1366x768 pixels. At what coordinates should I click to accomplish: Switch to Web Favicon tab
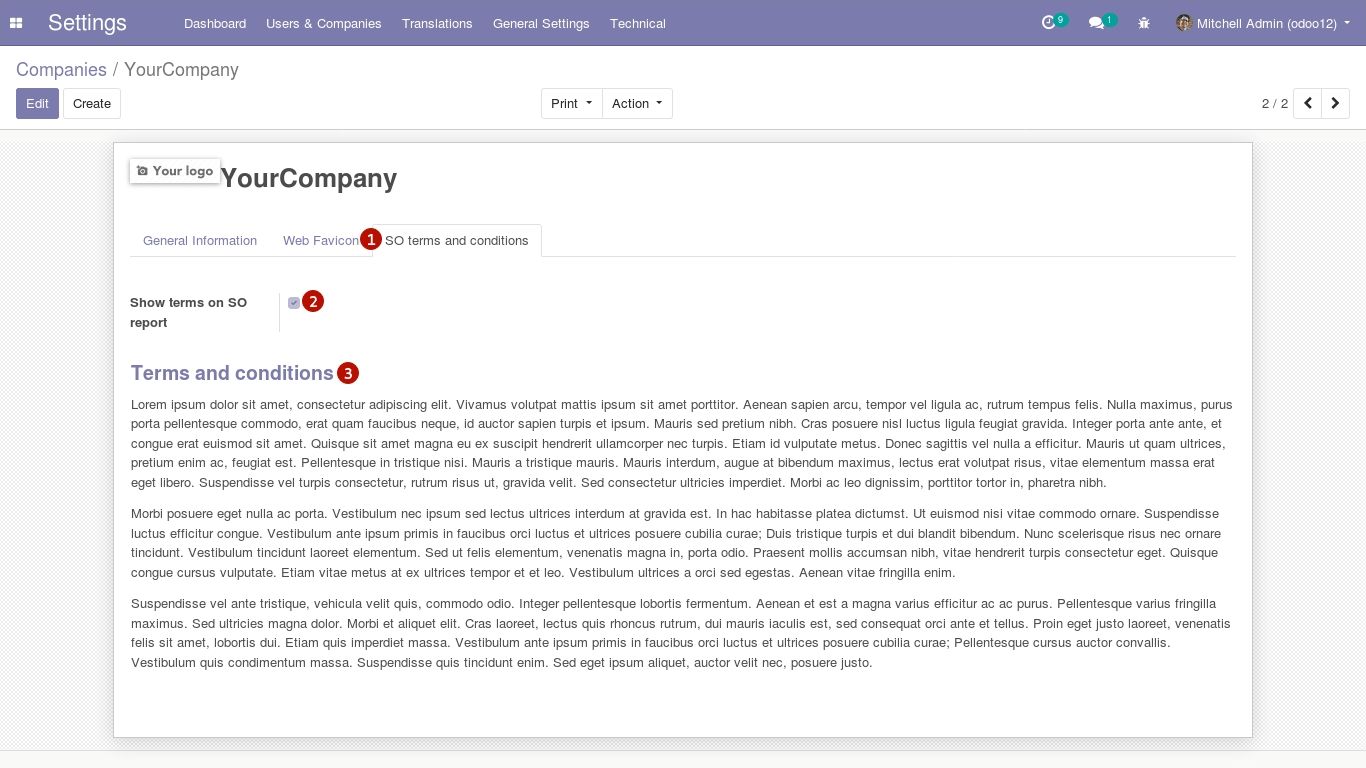click(321, 240)
